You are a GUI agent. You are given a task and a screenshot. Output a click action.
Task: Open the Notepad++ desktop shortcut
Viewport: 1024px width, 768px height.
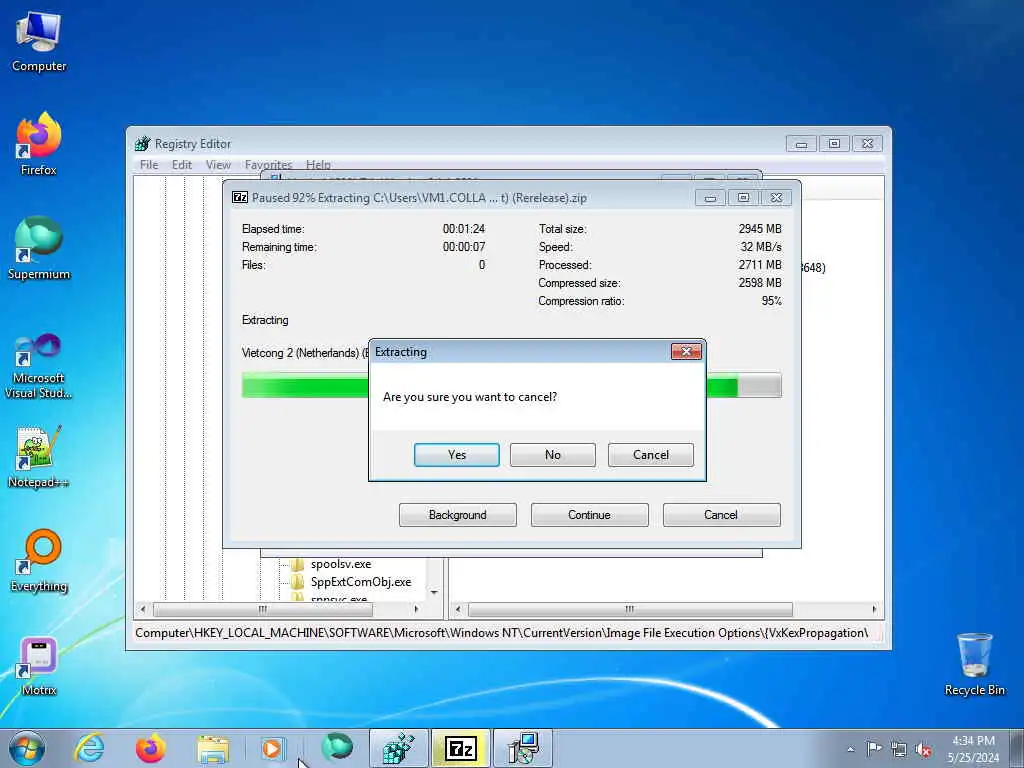[x=39, y=456]
